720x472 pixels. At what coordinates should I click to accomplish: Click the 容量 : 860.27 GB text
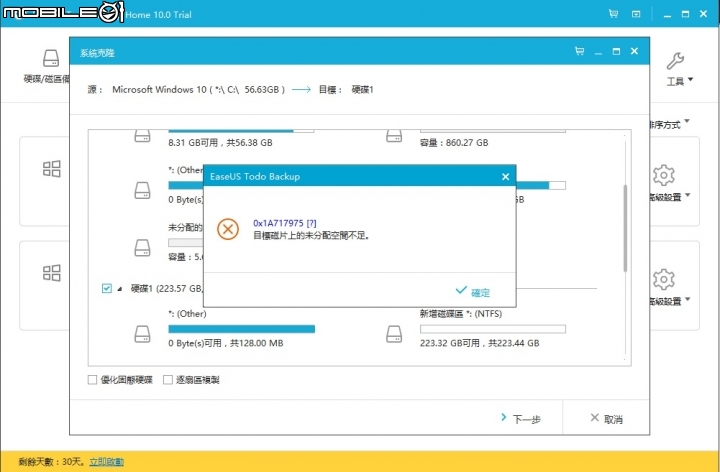(x=454, y=143)
